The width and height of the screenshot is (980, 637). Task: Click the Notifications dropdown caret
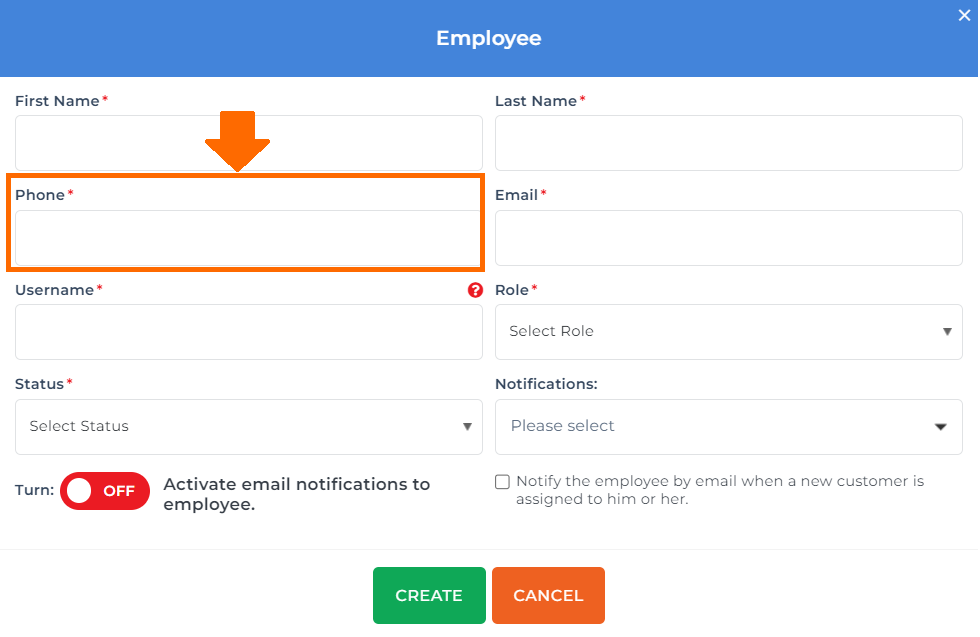pyautogui.click(x=940, y=427)
